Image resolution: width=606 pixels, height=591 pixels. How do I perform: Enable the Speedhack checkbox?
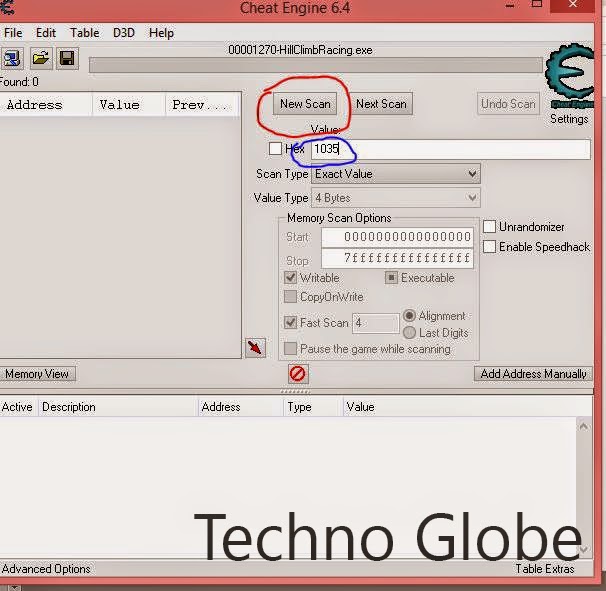tap(489, 247)
